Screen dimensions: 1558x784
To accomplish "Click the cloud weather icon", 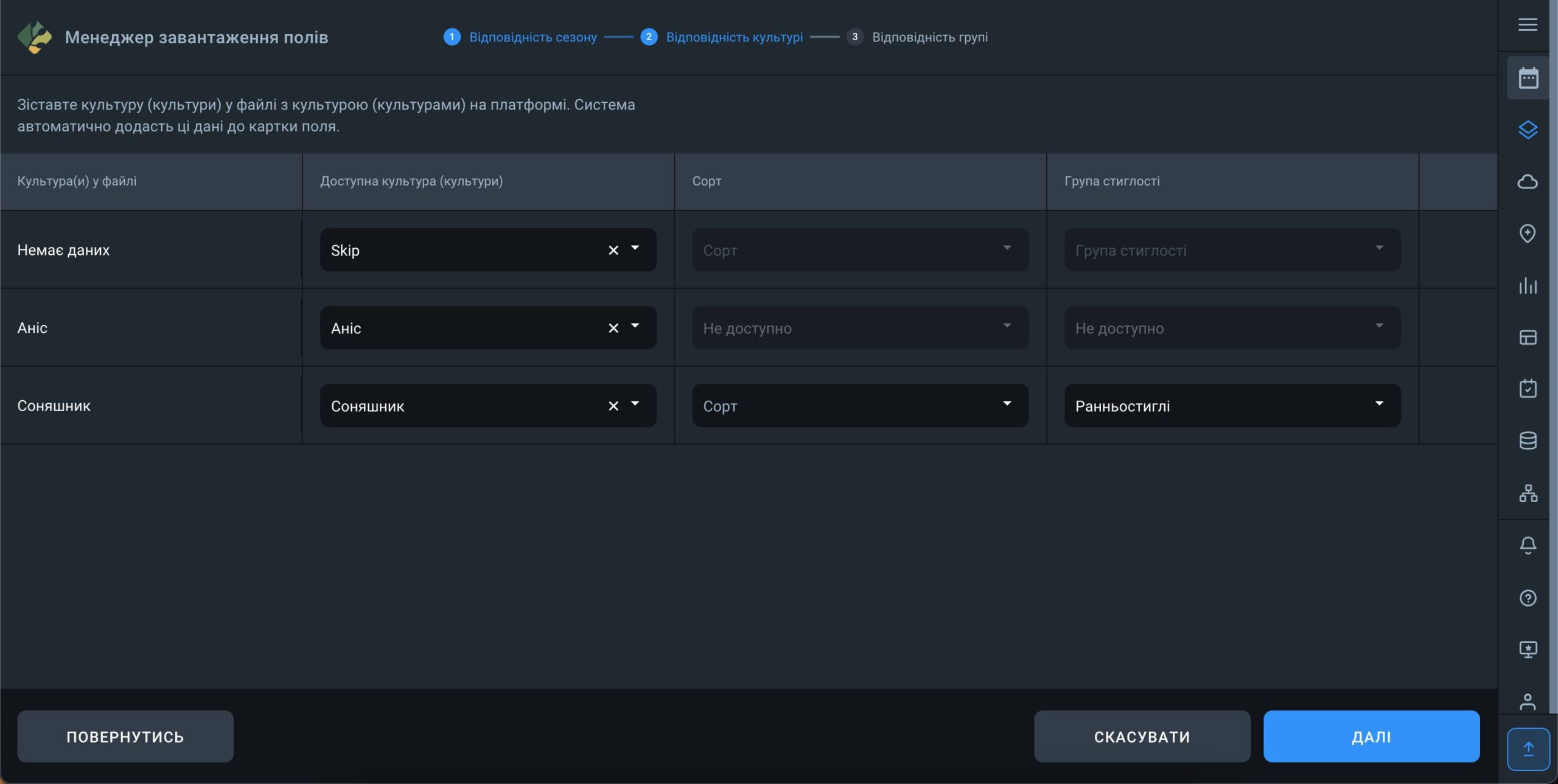I will pyautogui.click(x=1528, y=181).
